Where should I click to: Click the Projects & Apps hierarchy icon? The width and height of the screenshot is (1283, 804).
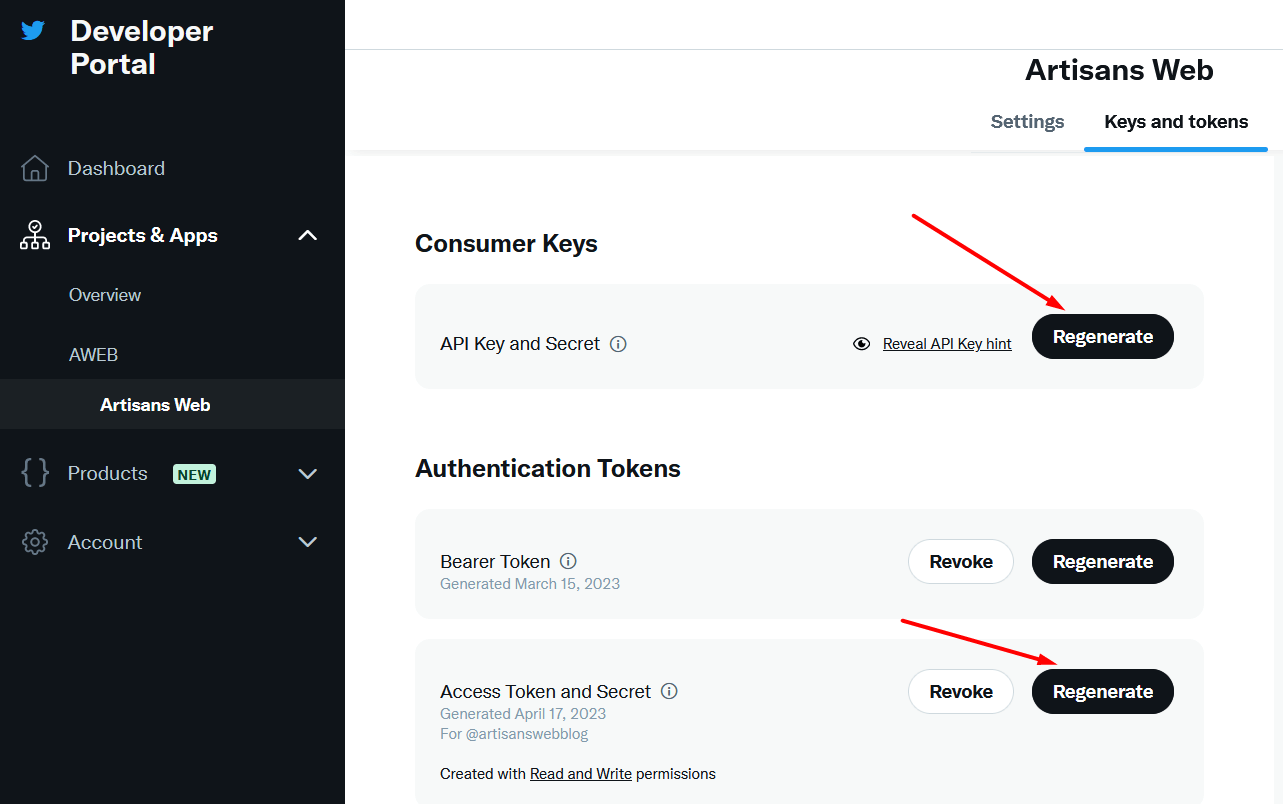click(35, 236)
